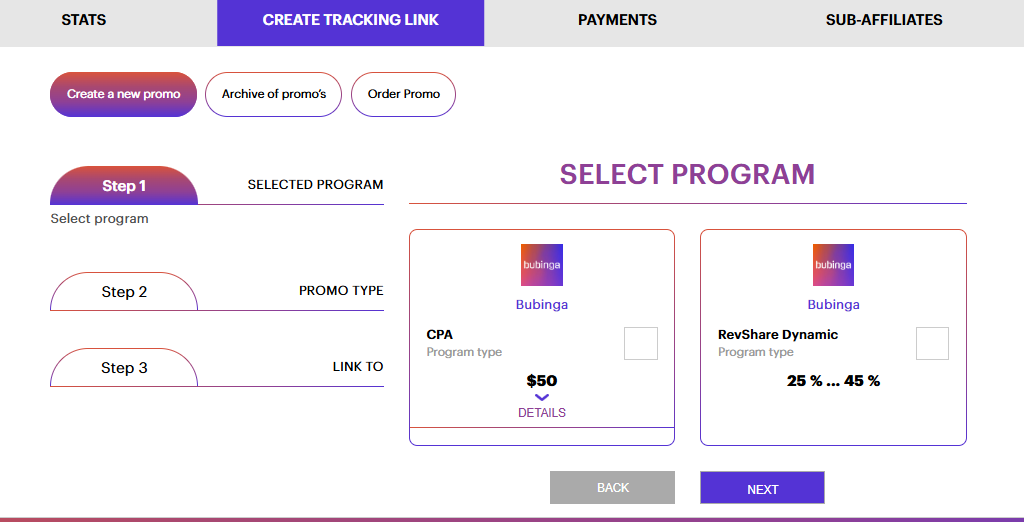Click the Bubinga logo in CPA card
This screenshot has width=1024, height=522.
pyautogui.click(x=541, y=265)
